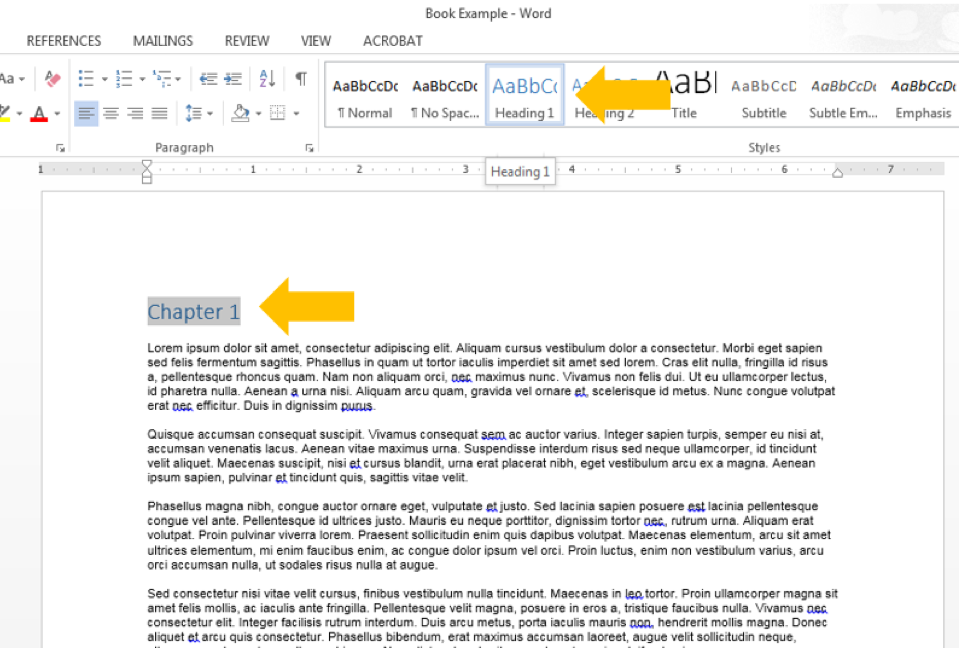Switch to the REVIEW ribbon tab
The width and height of the screenshot is (959, 648).
click(246, 41)
